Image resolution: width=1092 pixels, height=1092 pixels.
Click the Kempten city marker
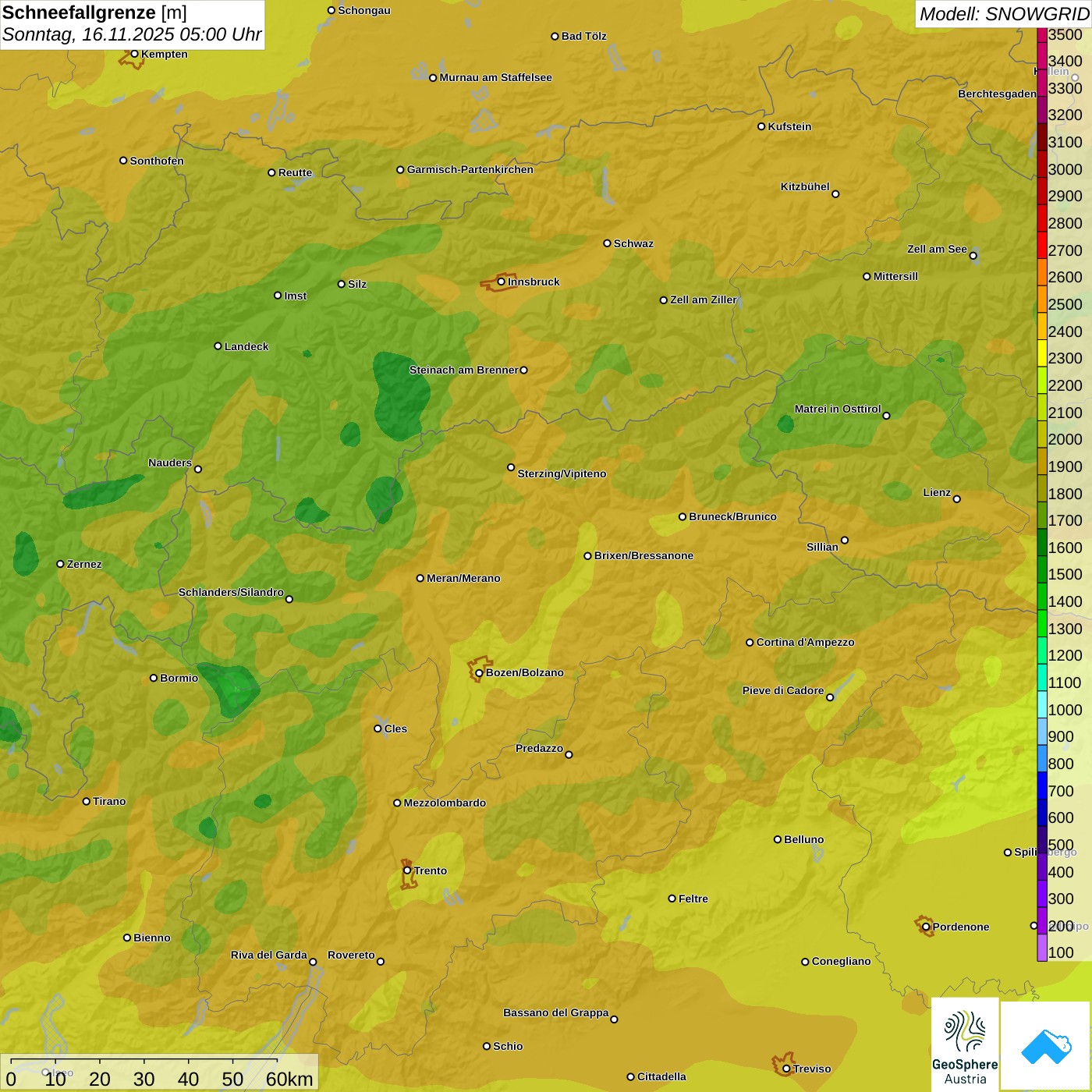coord(134,54)
